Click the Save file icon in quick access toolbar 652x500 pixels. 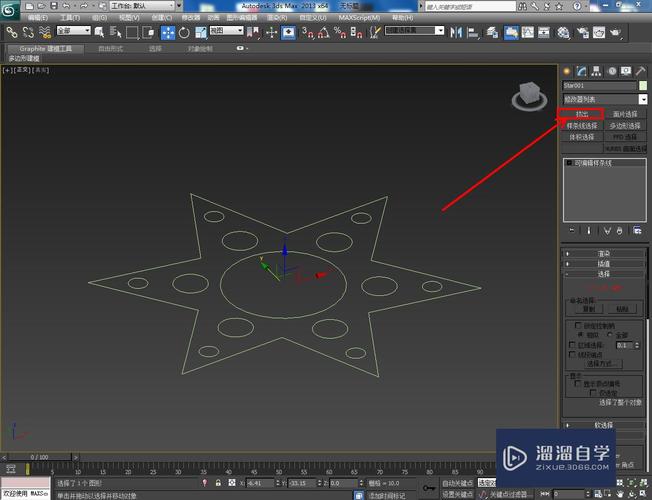54,6
